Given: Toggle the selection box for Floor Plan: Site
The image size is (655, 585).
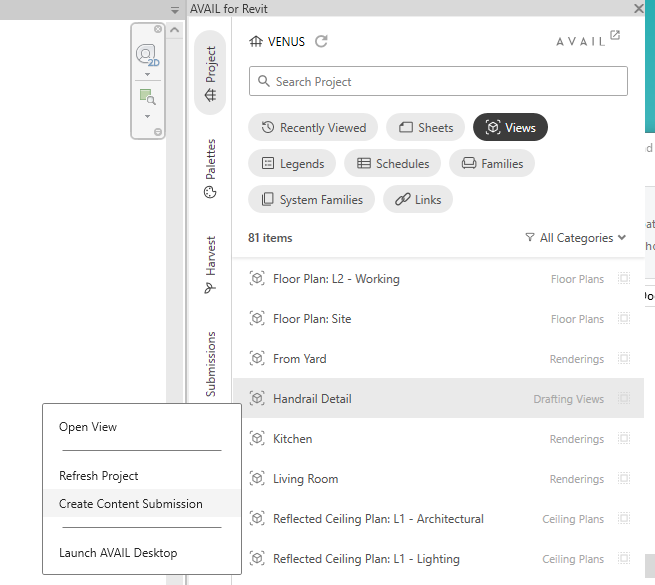Looking at the screenshot, I should point(624,318).
